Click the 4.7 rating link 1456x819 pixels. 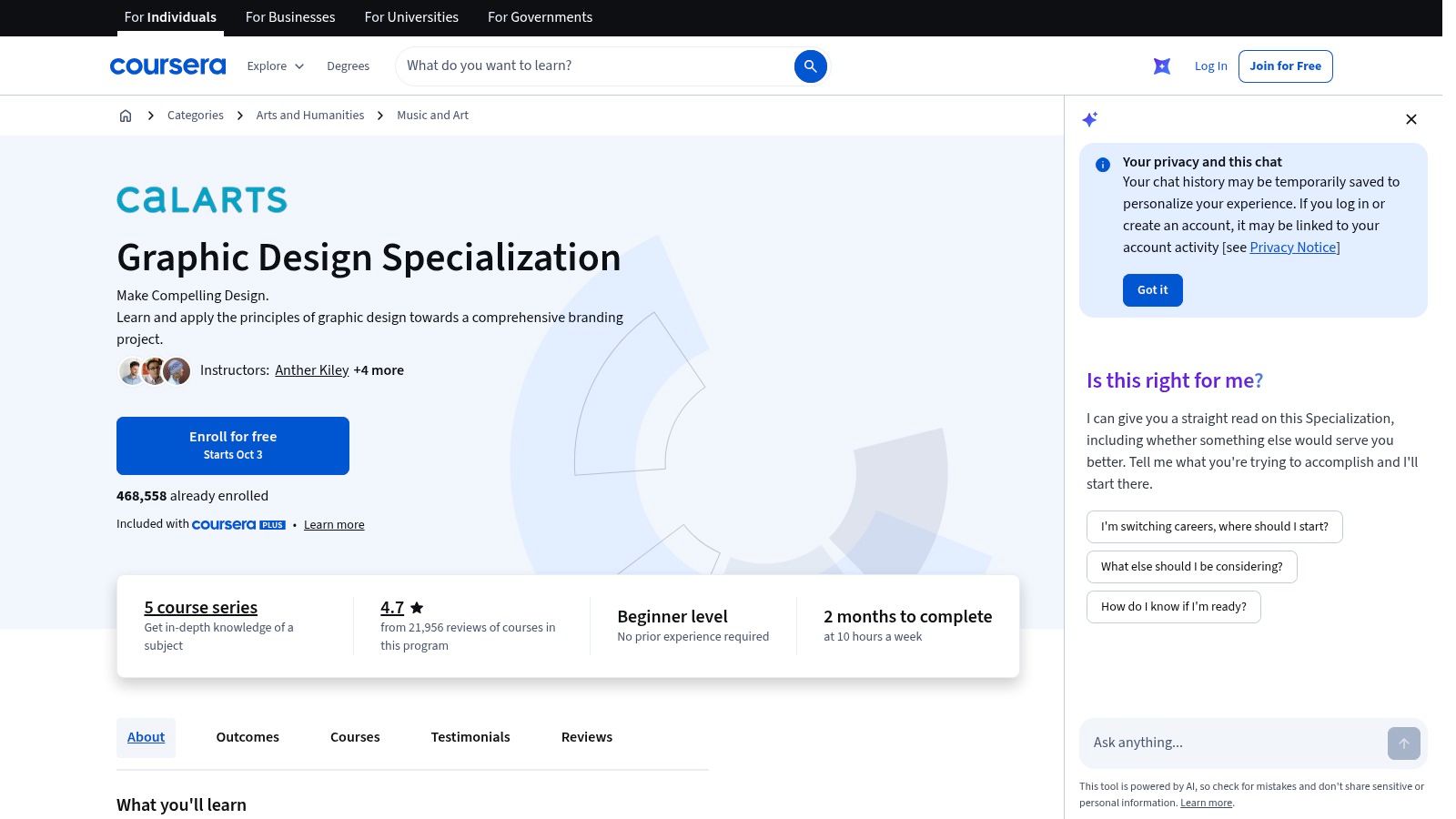point(392,607)
